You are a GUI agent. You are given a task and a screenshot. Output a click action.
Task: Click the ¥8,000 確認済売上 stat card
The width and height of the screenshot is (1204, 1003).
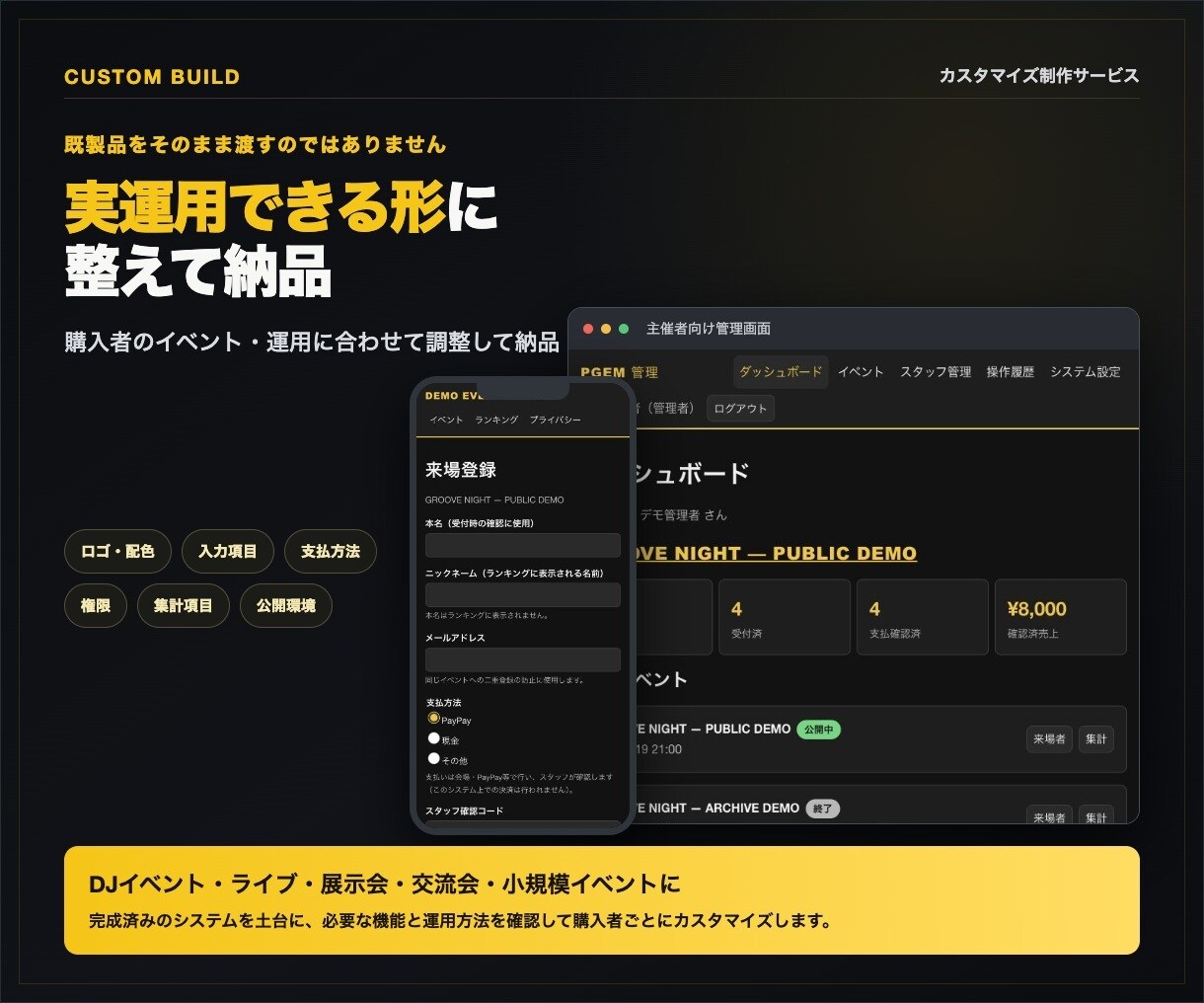click(1061, 617)
